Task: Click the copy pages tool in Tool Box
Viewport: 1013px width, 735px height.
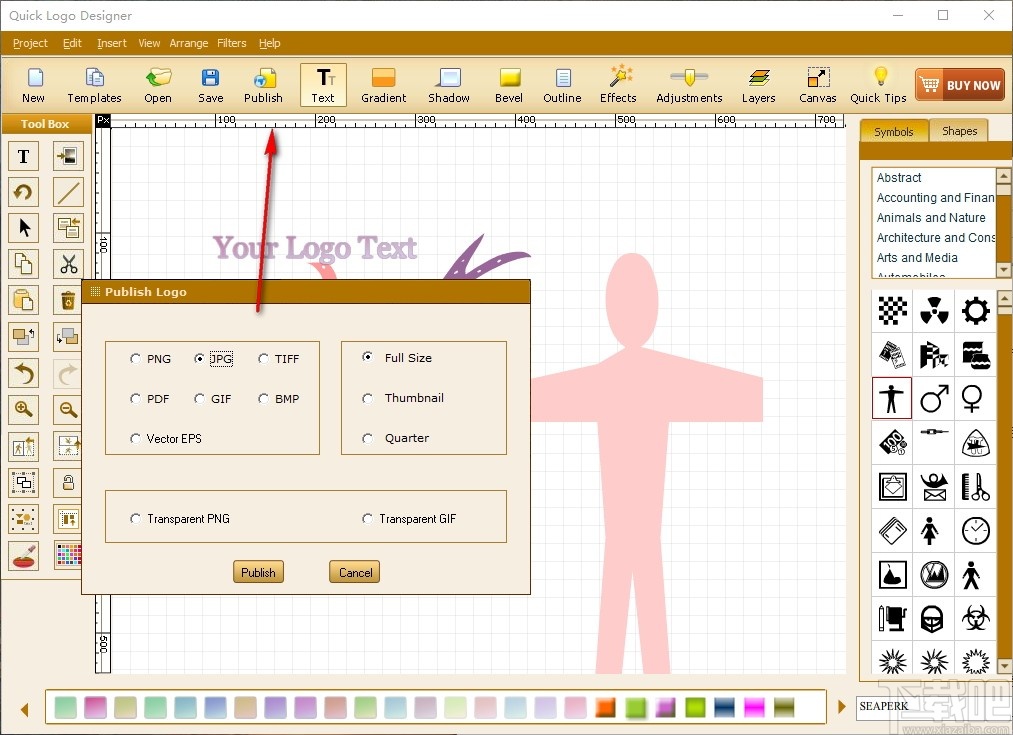Action: click(x=23, y=264)
